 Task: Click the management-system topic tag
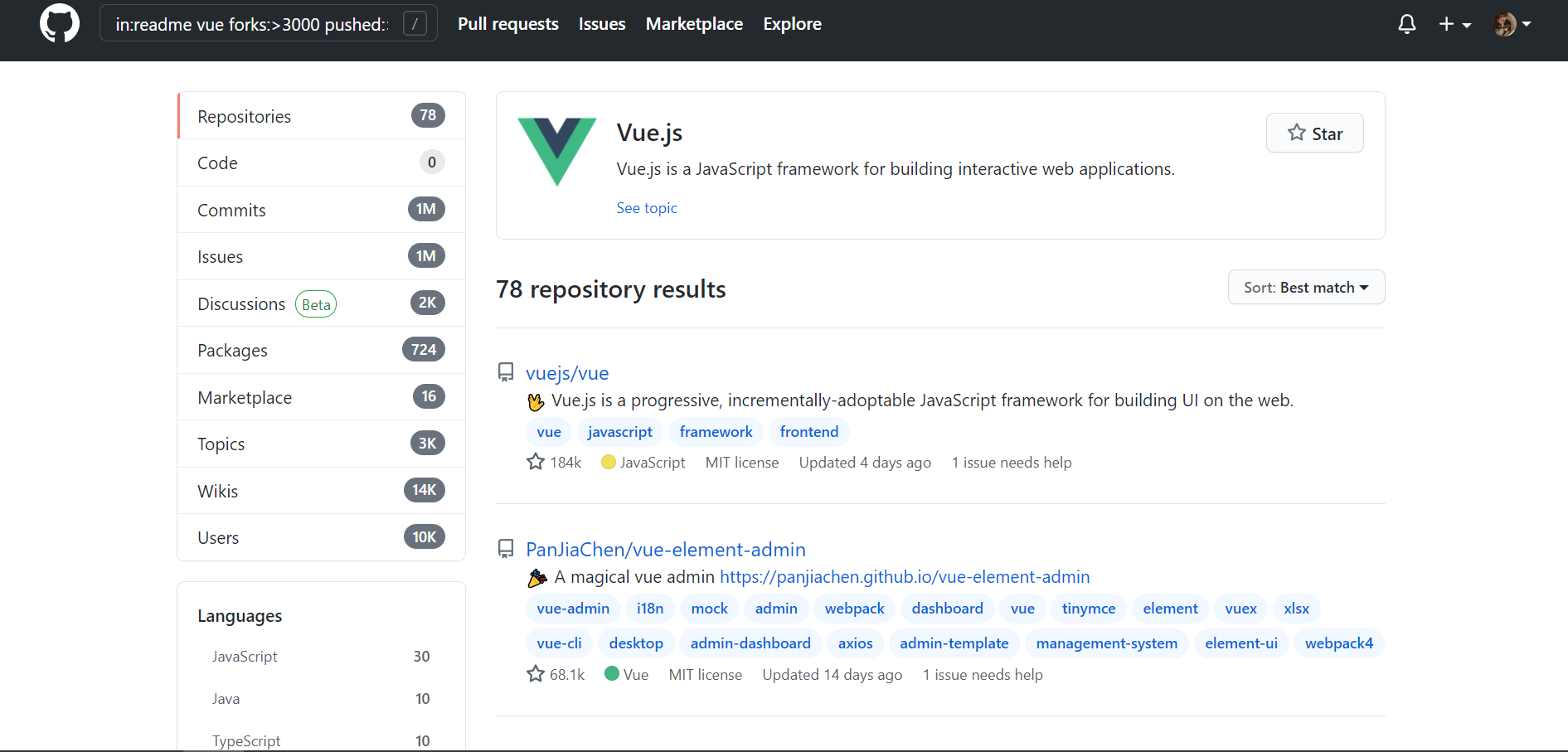pos(1106,643)
